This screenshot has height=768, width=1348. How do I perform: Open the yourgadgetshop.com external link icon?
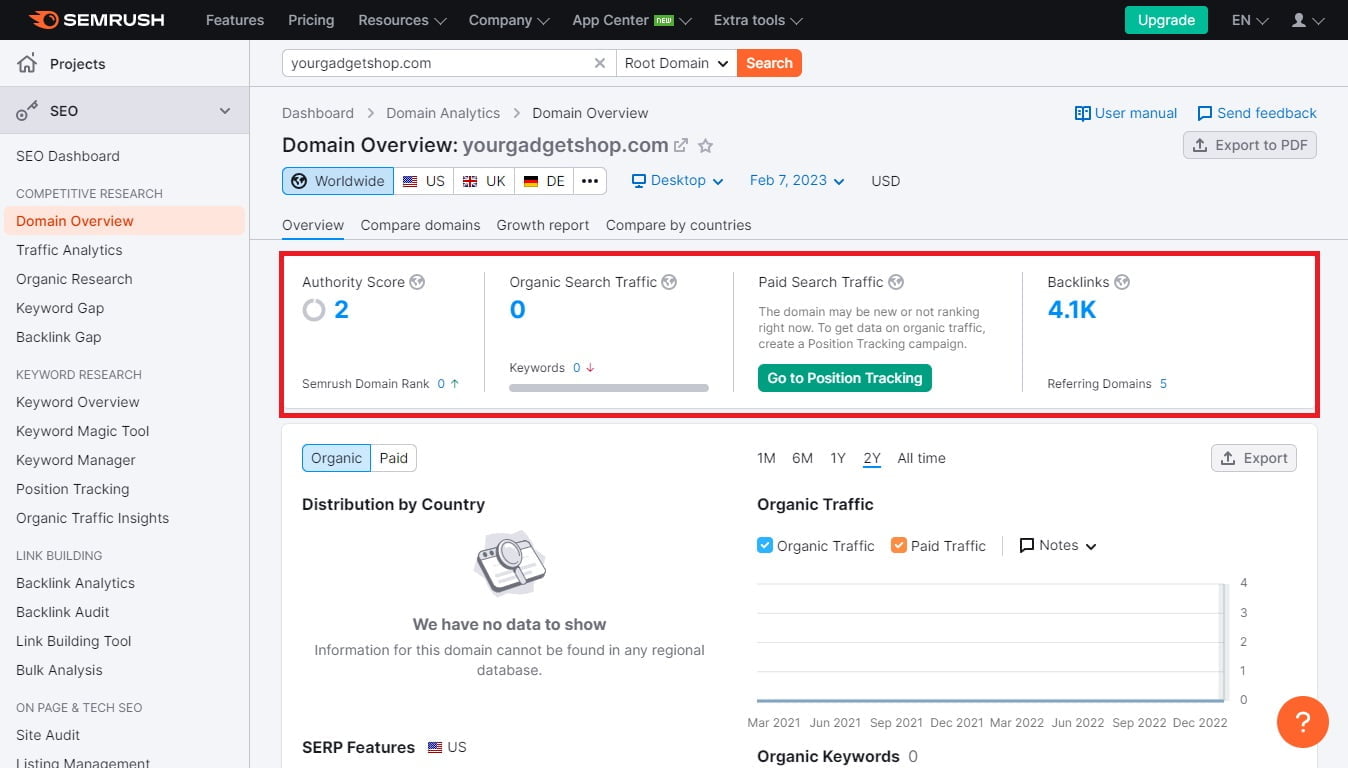tap(681, 145)
